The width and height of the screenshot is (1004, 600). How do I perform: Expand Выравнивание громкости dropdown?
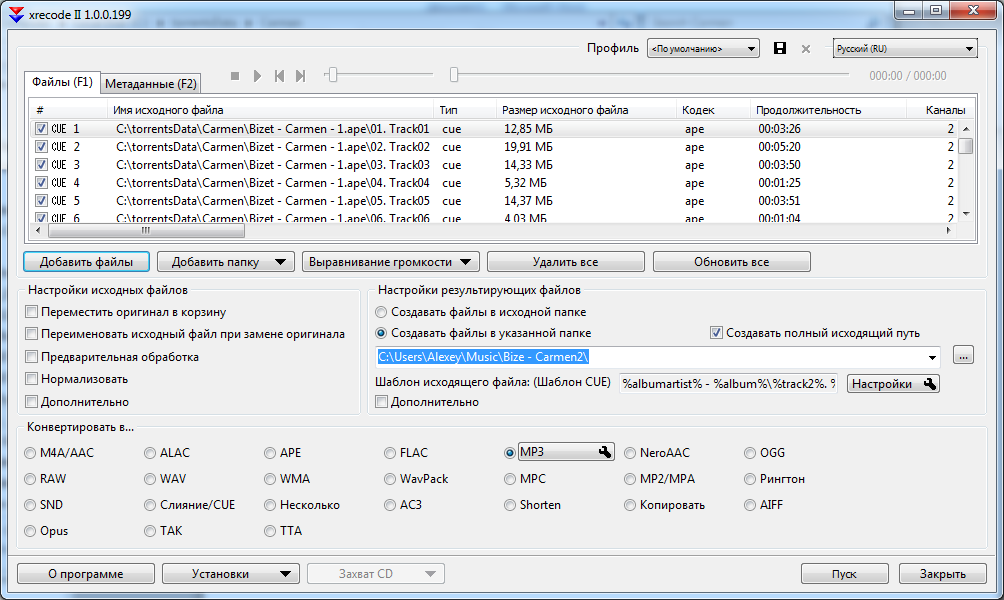click(466, 262)
